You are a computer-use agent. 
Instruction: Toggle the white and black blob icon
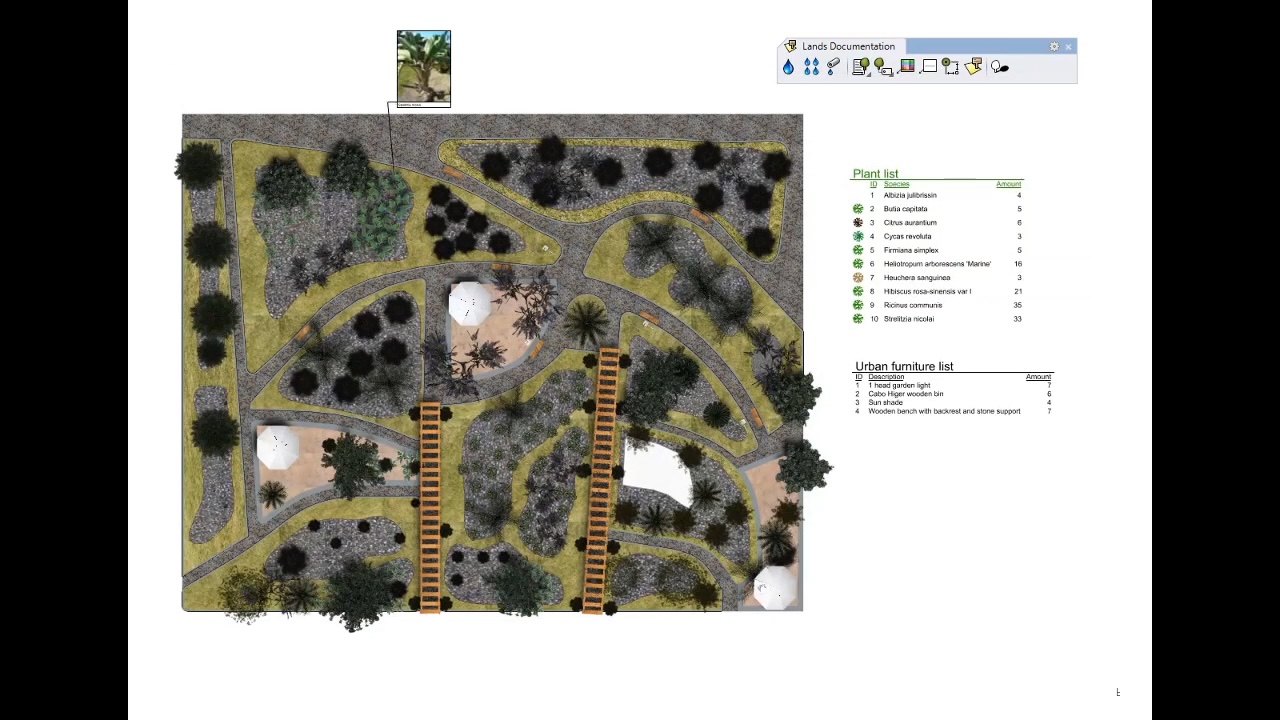click(x=999, y=67)
